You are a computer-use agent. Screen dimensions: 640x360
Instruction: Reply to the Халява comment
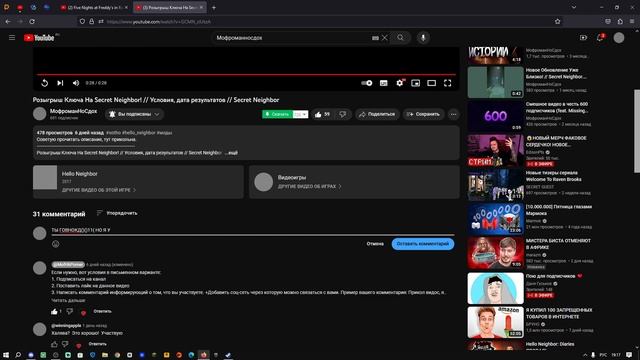click(98, 344)
